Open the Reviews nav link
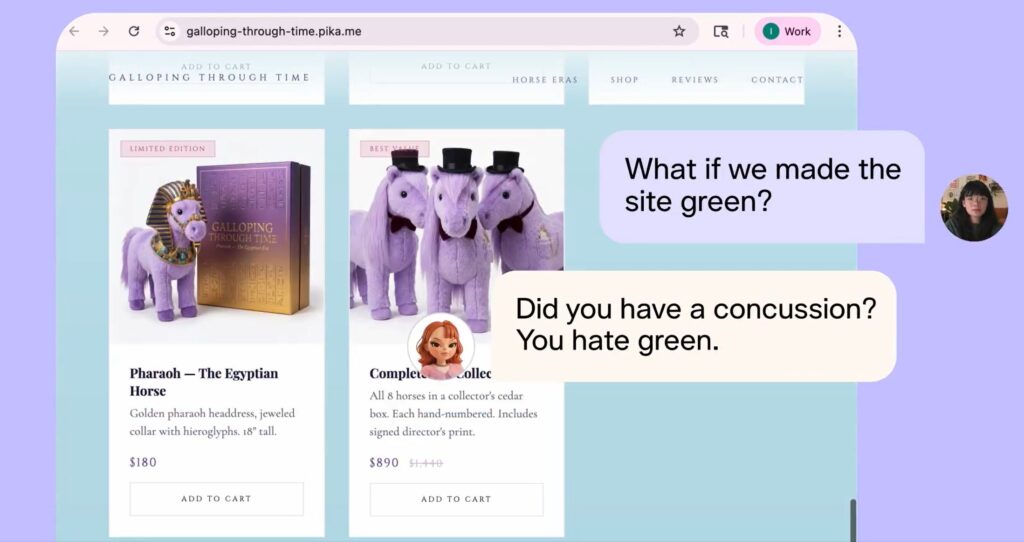The width and height of the screenshot is (1024, 542). coord(694,80)
